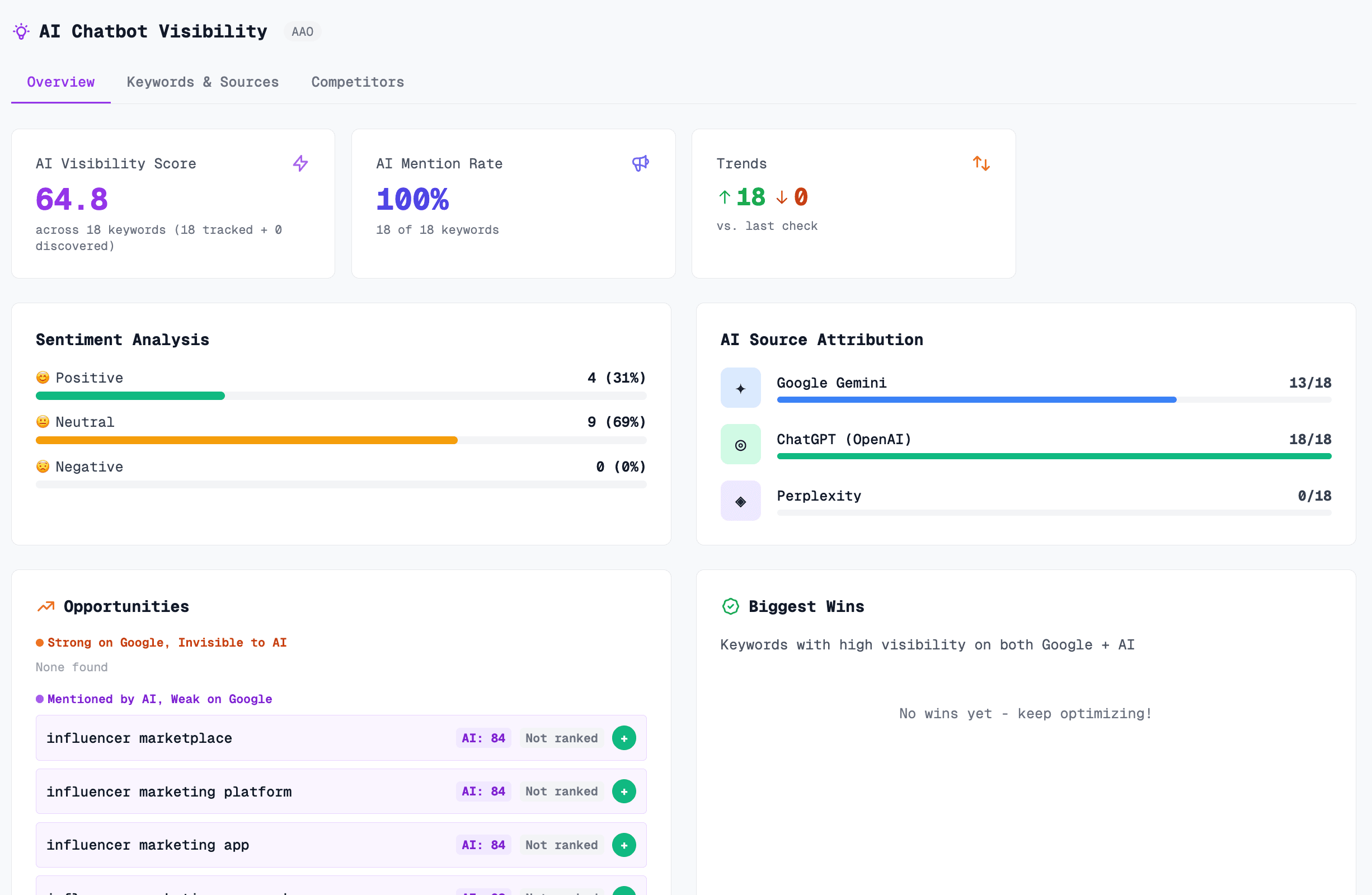1372x895 pixels.
Task: Open the Competitors tab
Action: coord(358,82)
